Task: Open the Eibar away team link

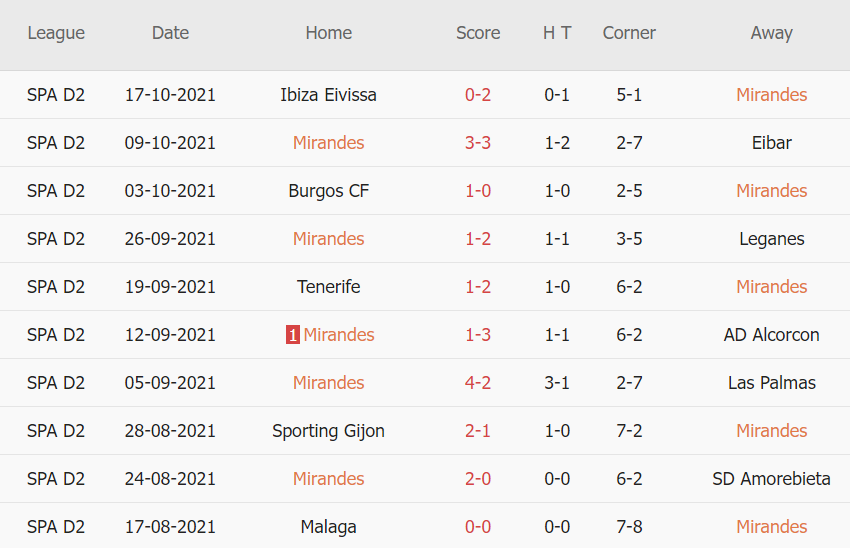Action: coord(771,143)
